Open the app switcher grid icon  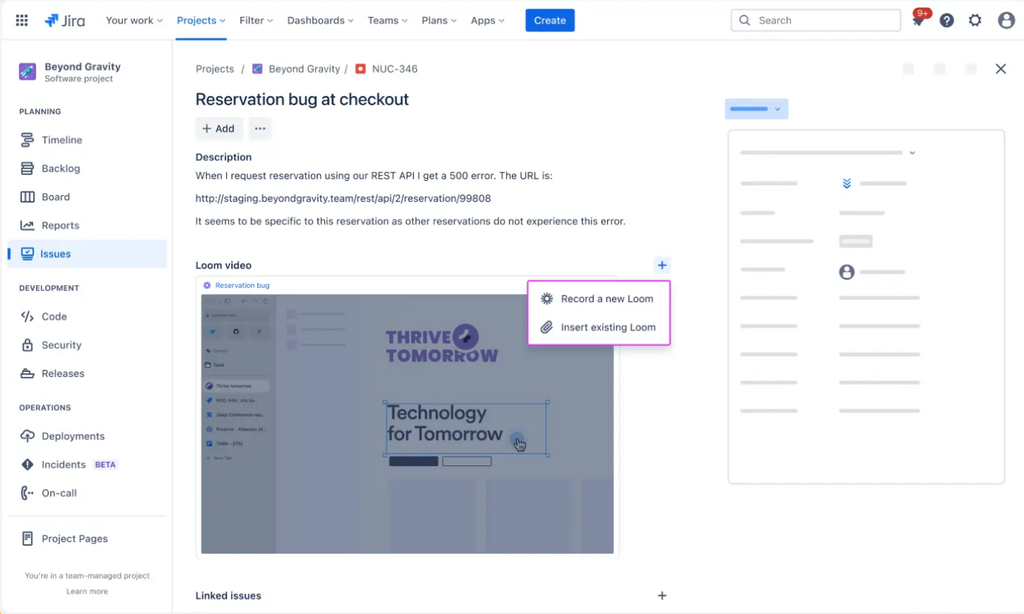click(22, 20)
